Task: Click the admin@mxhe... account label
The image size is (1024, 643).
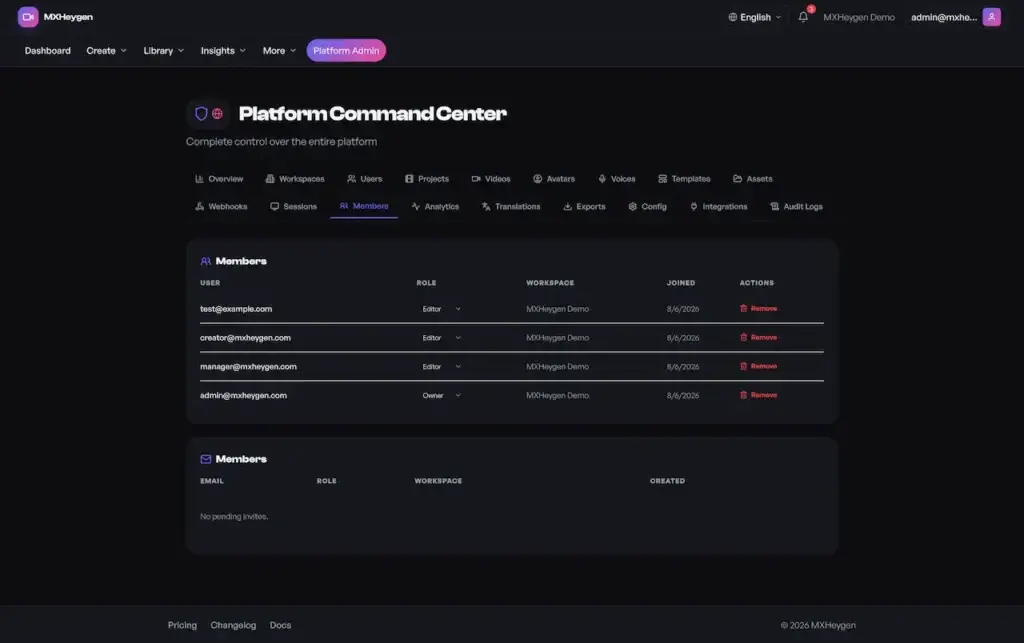Action: tap(944, 17)
